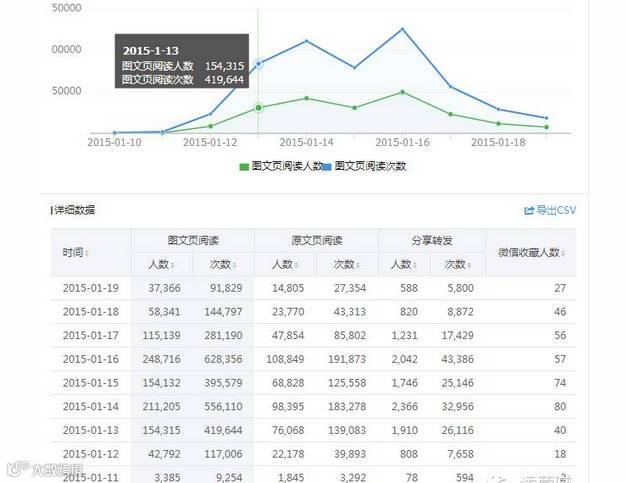Click the value 108,849 in the table

(285, 359)
